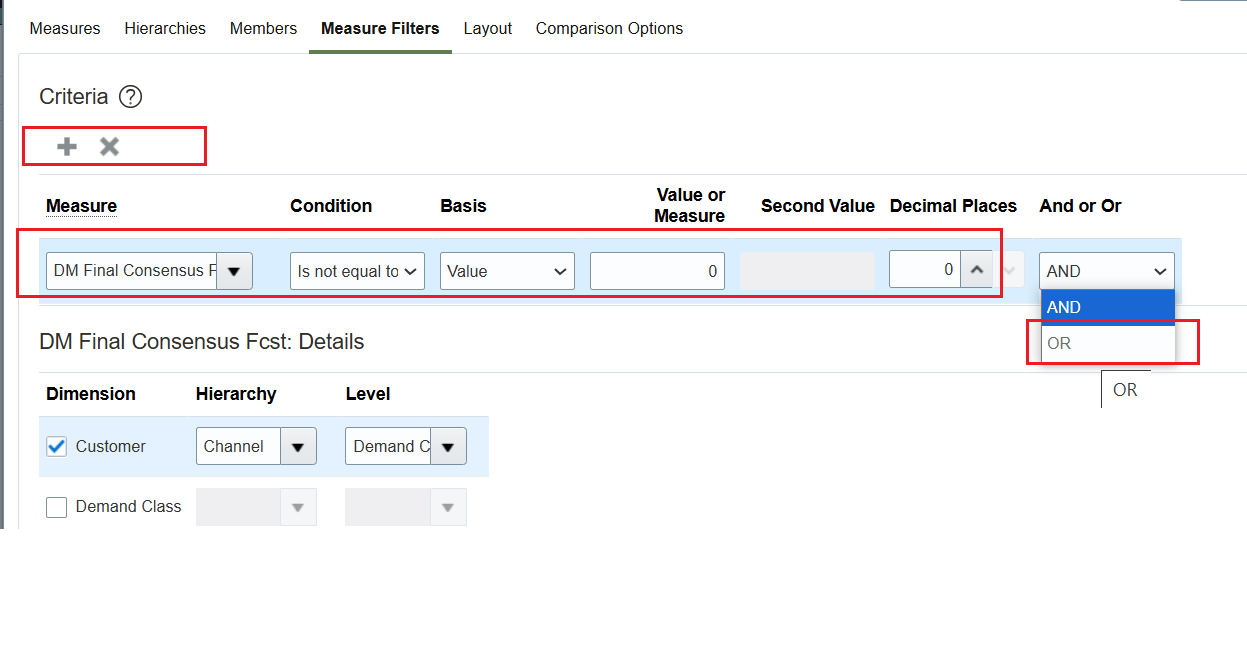Open the Basis dropdown showing Value
This screenshot has width=1247, height=648.
(x=506, y=270)
